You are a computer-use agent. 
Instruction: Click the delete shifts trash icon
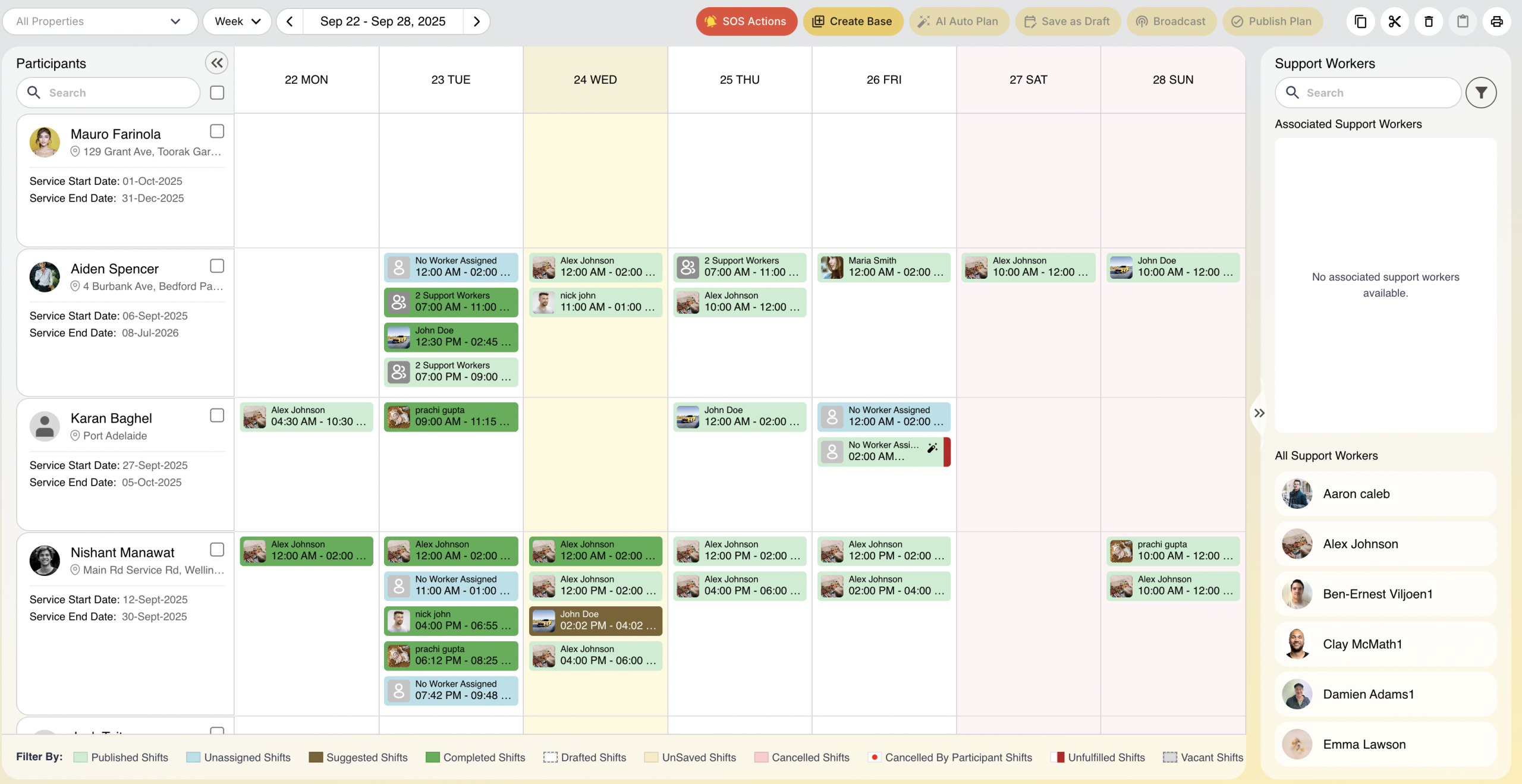pos(1429,21)
